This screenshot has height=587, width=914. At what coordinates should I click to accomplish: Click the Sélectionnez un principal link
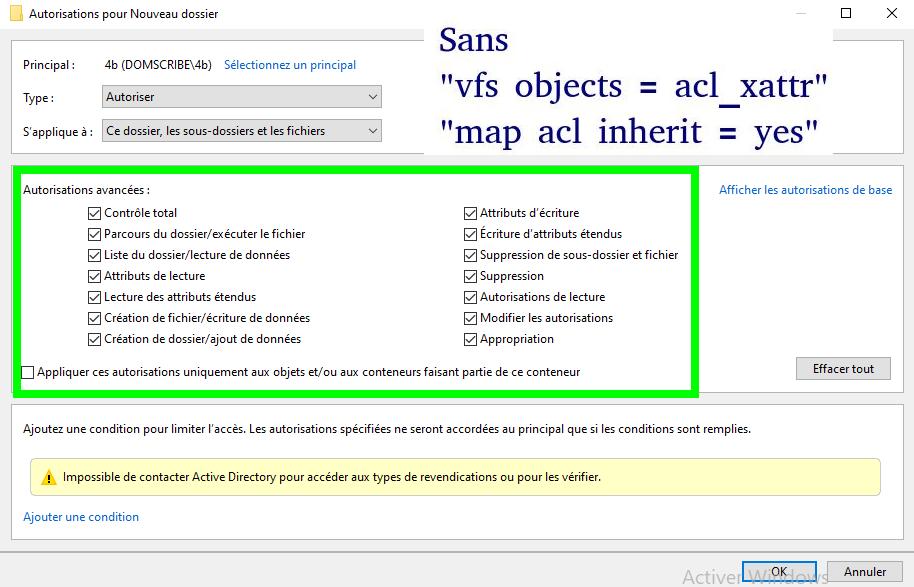[x=290, y=65]
